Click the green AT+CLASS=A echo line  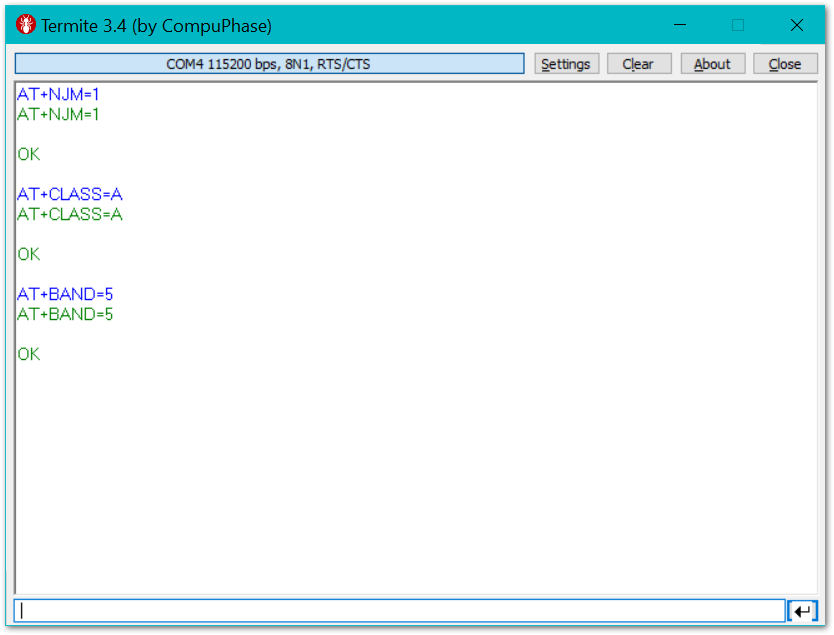tap(69, 214)
